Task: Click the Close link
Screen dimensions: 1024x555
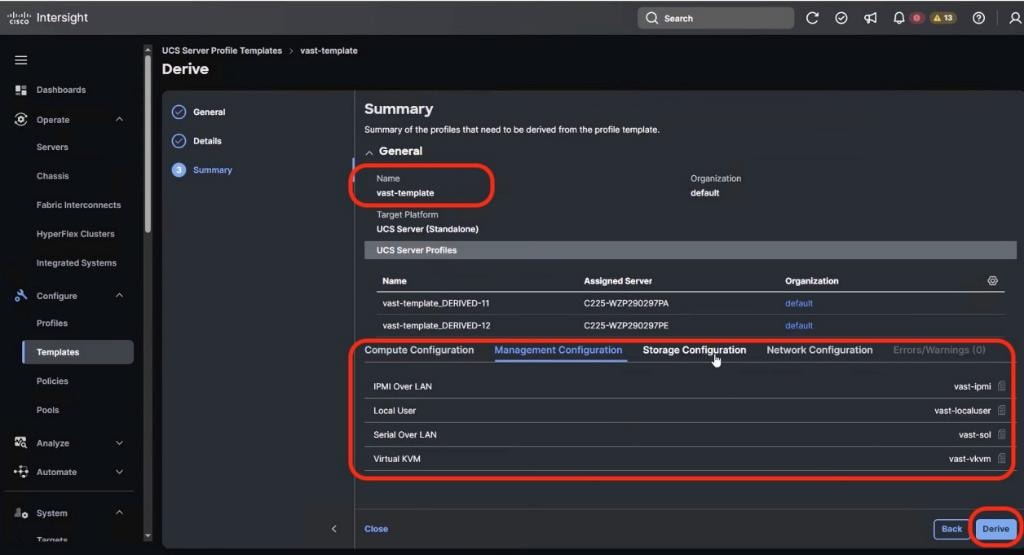Action: tap(376, 529)
